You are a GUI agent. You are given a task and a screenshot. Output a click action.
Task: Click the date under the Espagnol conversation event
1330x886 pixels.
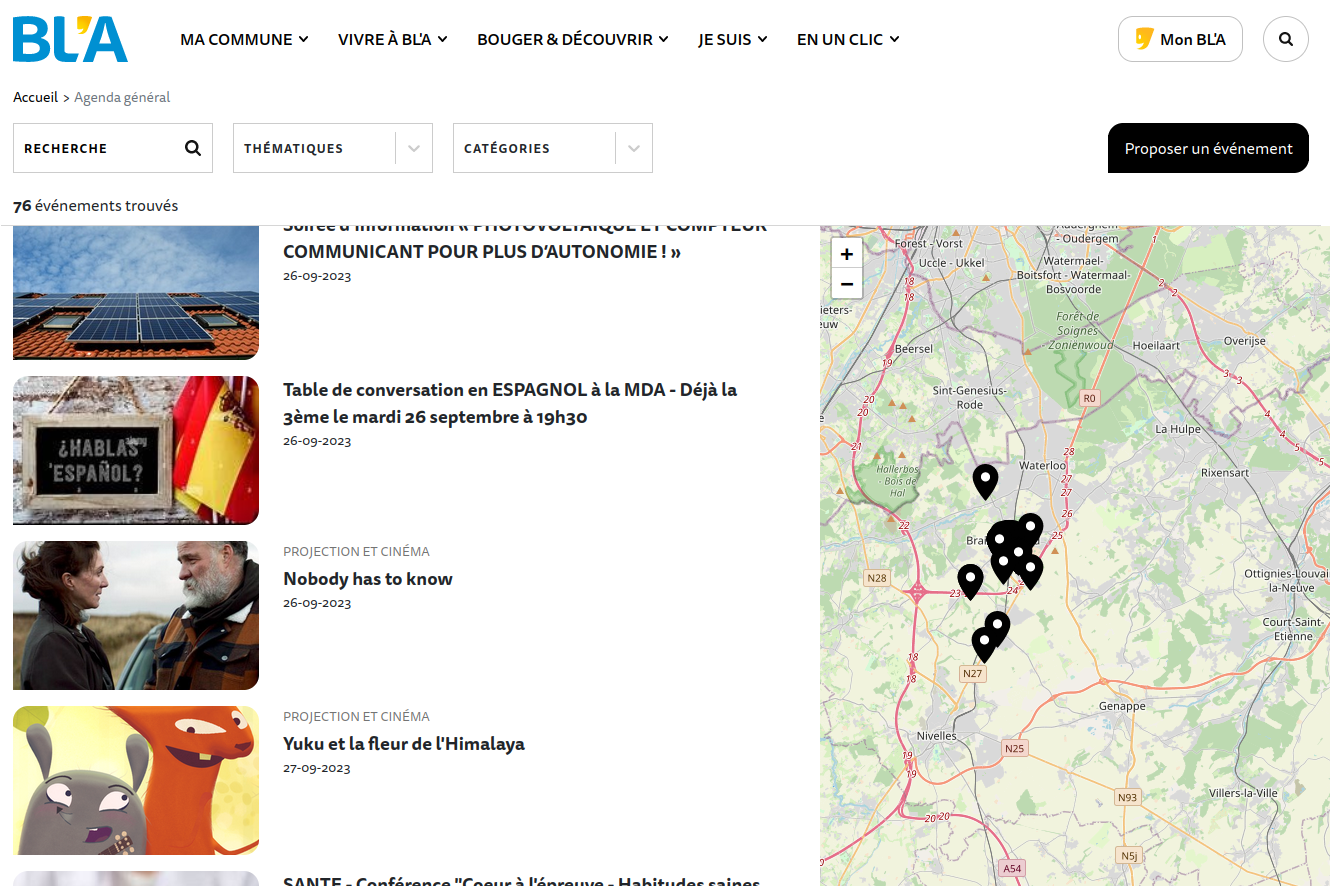317,441
